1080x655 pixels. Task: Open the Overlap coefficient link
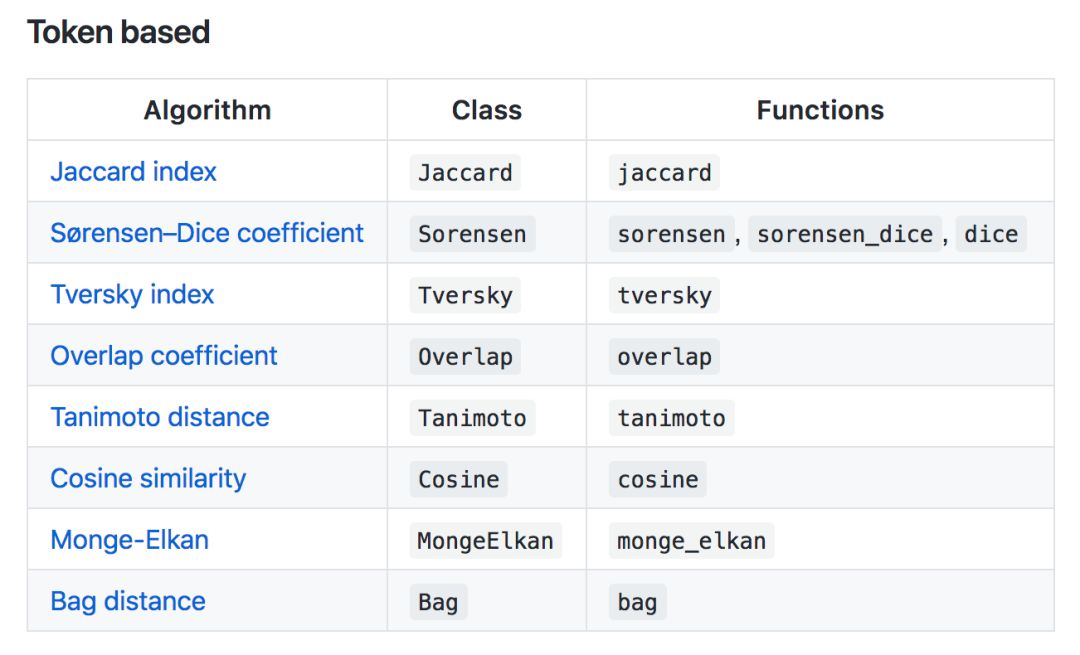click(164, 356)
